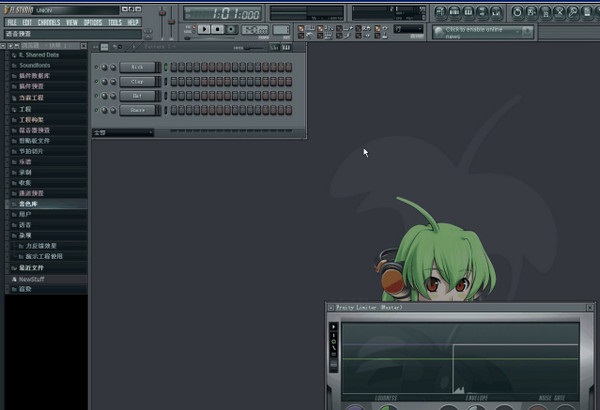Toggle the Kick channel mute LED

click(97, 67)
